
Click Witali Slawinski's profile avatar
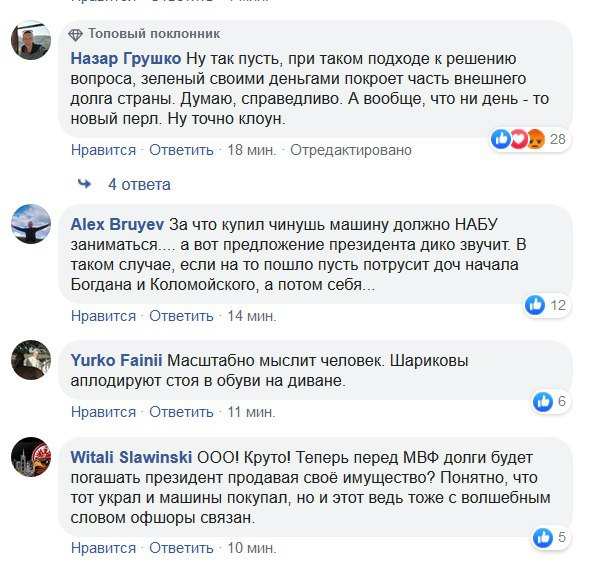pyautogui.click(x=30, y=456)
